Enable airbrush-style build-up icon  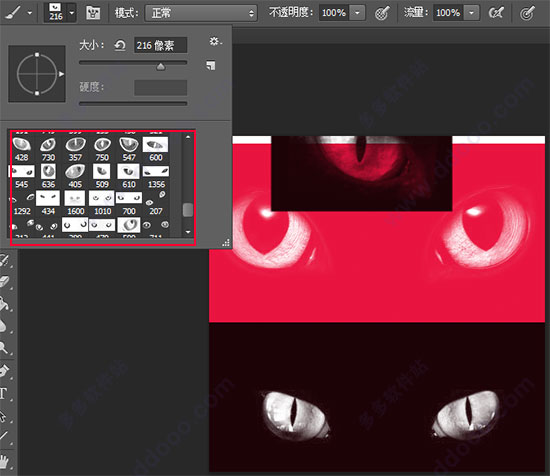tap(496, 13)
